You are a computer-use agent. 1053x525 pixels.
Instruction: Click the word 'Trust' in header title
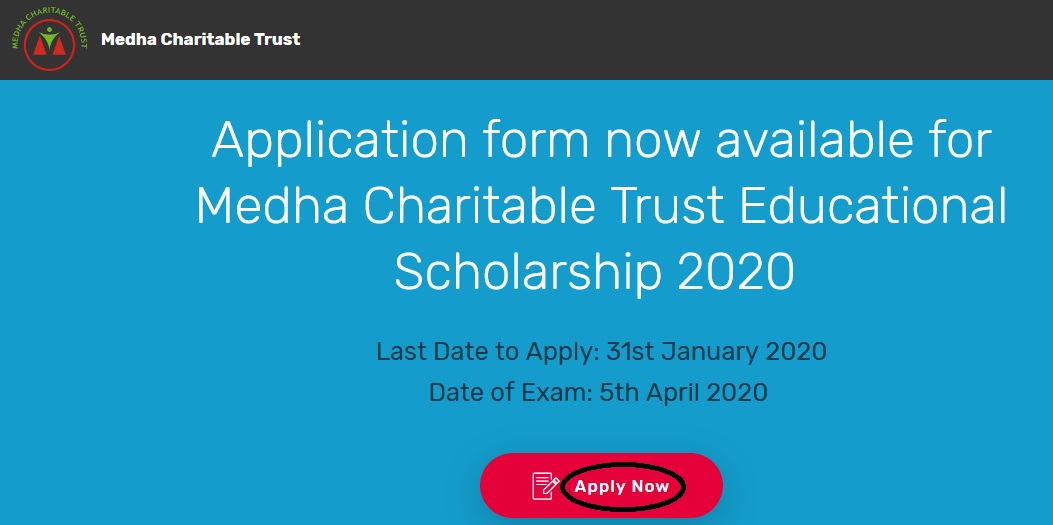point(277,39)
